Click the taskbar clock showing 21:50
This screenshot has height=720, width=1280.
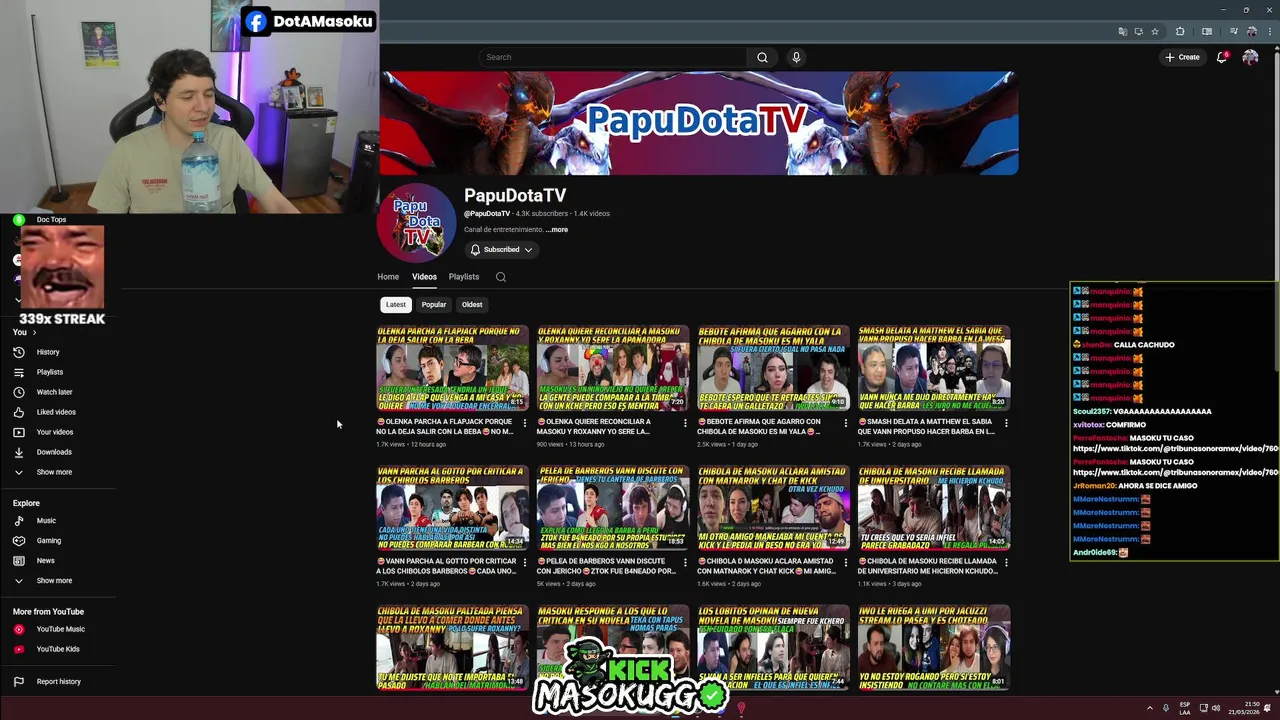click(x=1244, y=708)
